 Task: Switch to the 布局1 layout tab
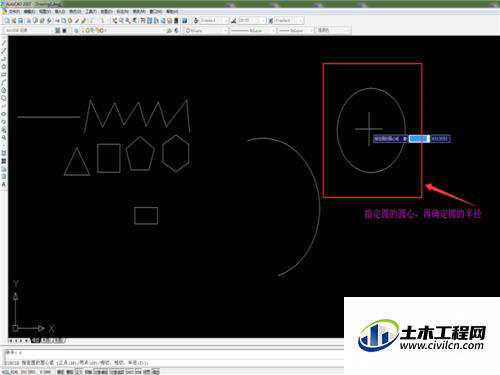coord(46,340)
